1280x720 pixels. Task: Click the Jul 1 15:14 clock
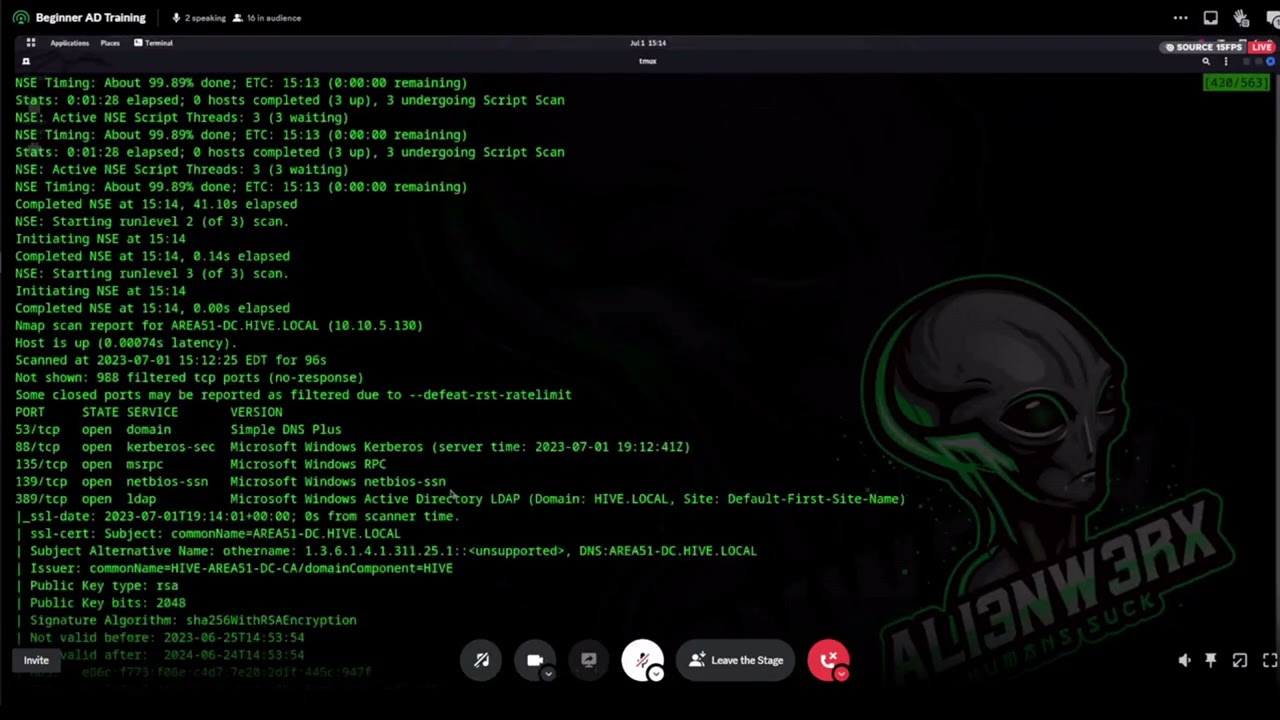pos(648,43)
